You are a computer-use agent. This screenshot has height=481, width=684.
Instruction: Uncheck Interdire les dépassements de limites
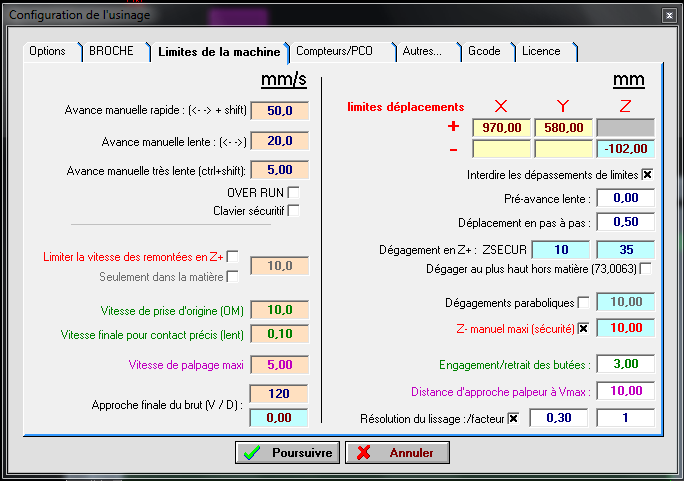click(647, 175)
